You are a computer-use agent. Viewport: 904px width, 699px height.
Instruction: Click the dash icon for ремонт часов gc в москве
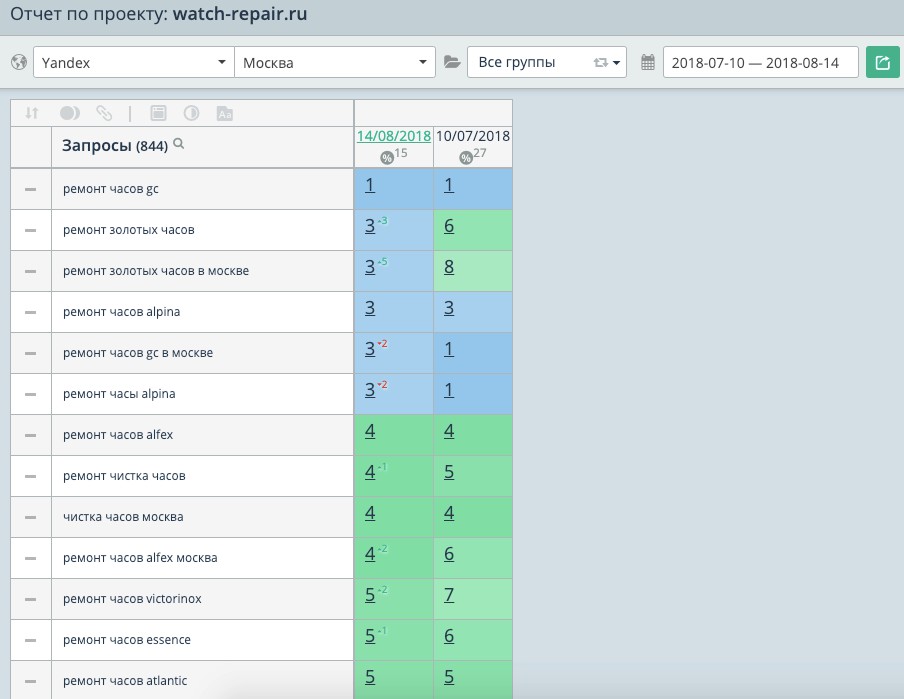click(x=31, y=353)
